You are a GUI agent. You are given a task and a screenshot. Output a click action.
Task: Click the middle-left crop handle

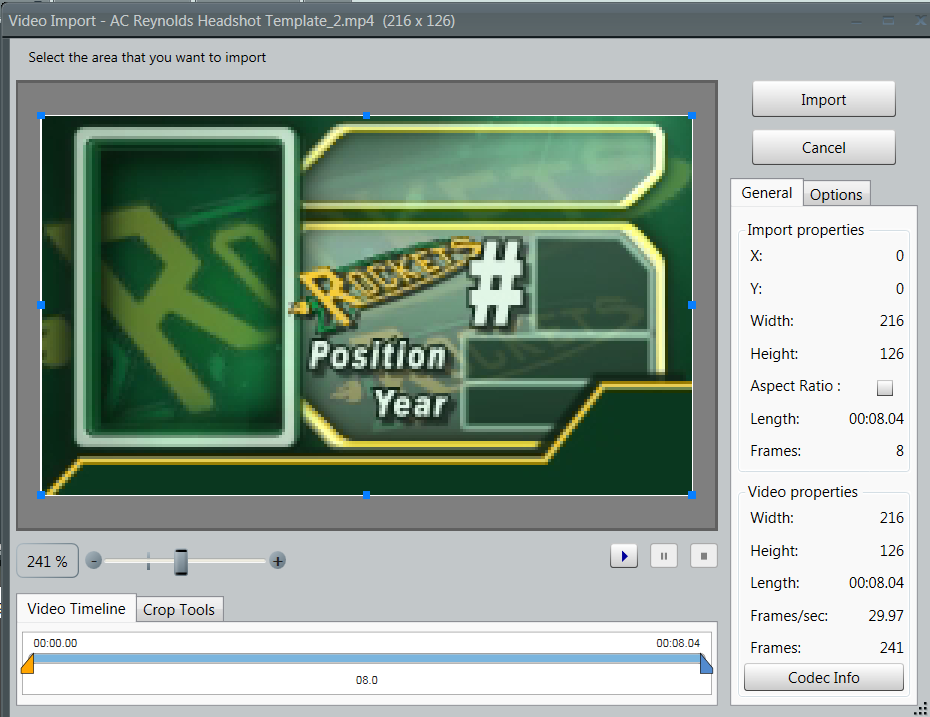pos(41,305)
